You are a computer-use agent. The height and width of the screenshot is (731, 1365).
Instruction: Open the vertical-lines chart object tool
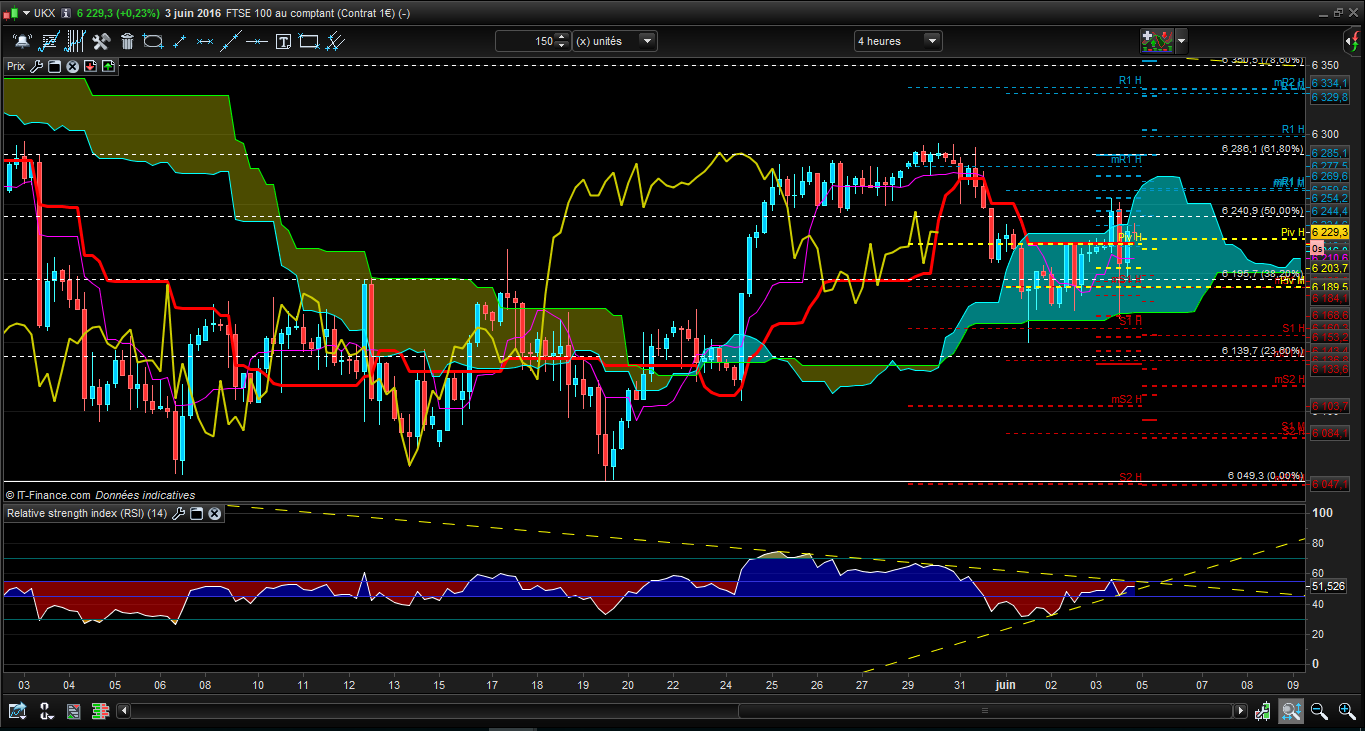coord(75,41)
